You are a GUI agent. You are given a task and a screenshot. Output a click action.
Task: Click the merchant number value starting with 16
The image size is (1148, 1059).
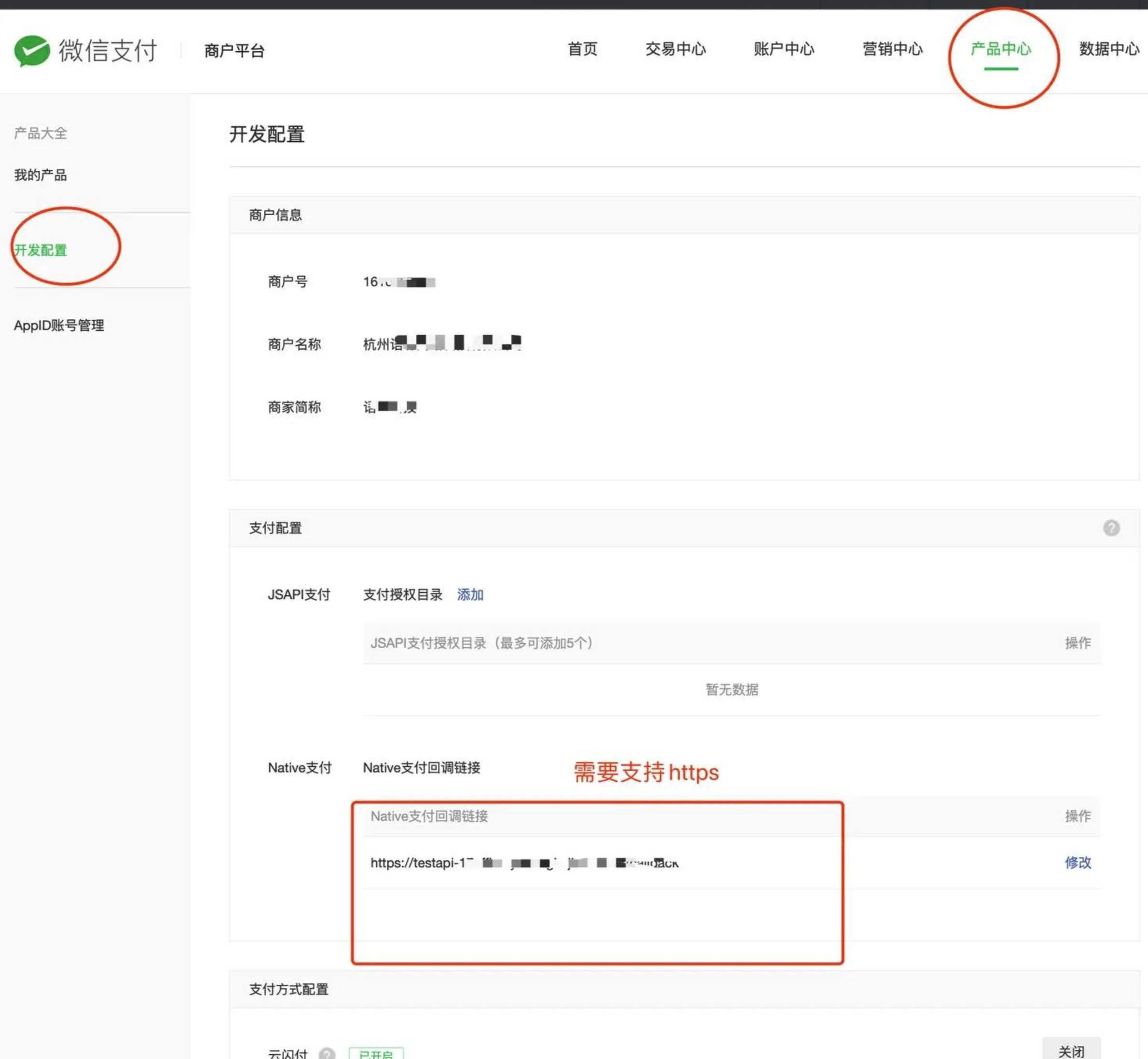coord(399,281)
